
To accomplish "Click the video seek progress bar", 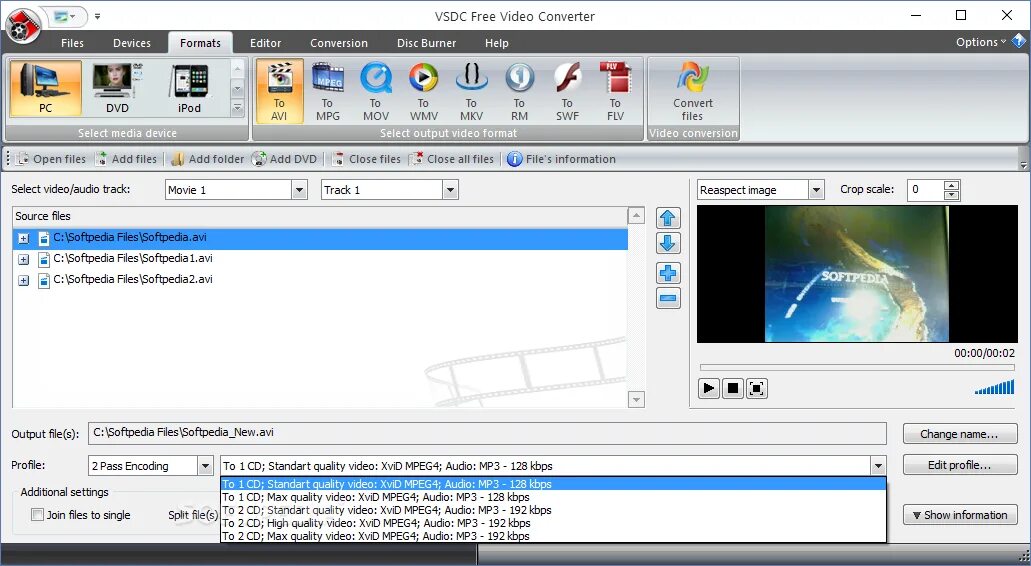I will [857, 367].
